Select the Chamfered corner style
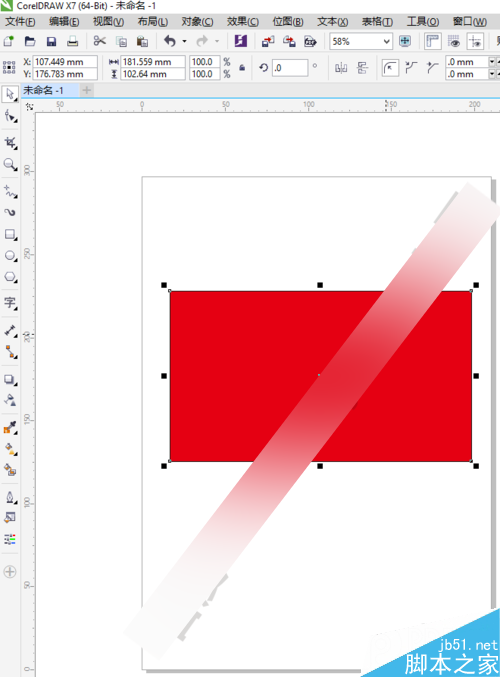500x677 pixels. point(432,68)
